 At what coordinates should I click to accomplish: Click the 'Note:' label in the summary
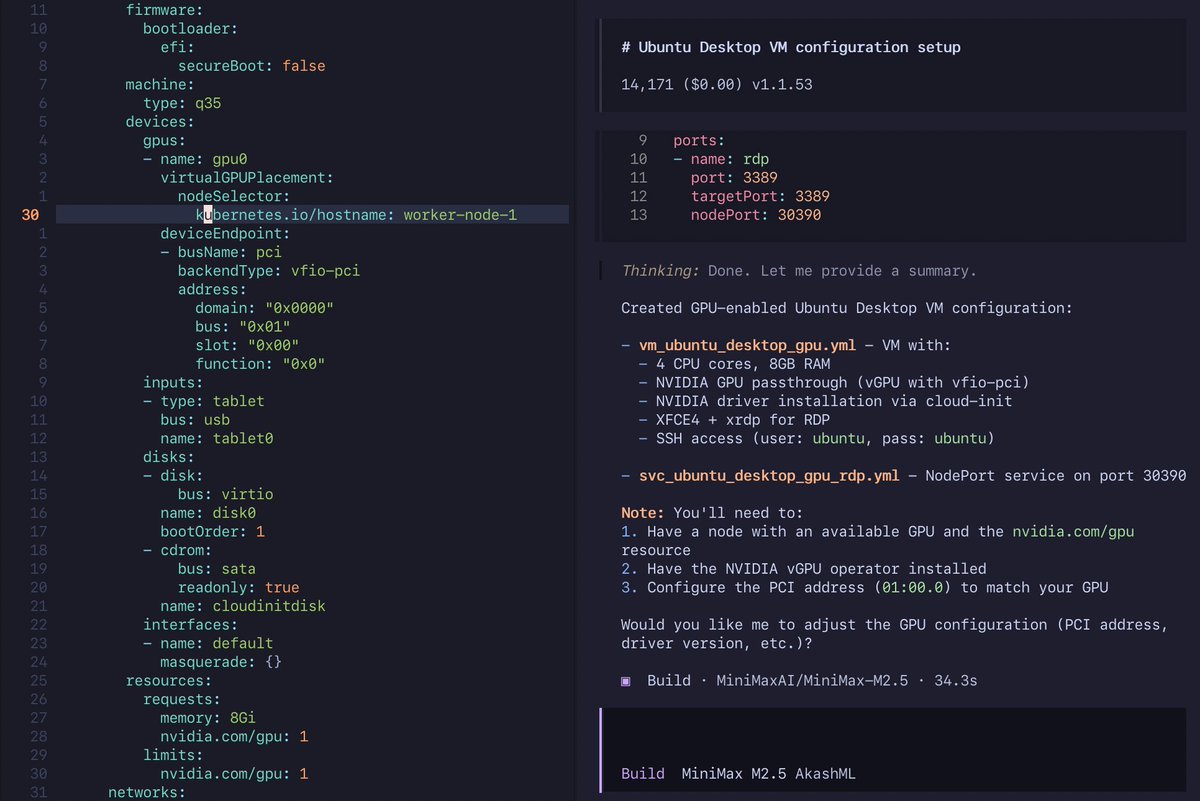click(x=643, y=512)
